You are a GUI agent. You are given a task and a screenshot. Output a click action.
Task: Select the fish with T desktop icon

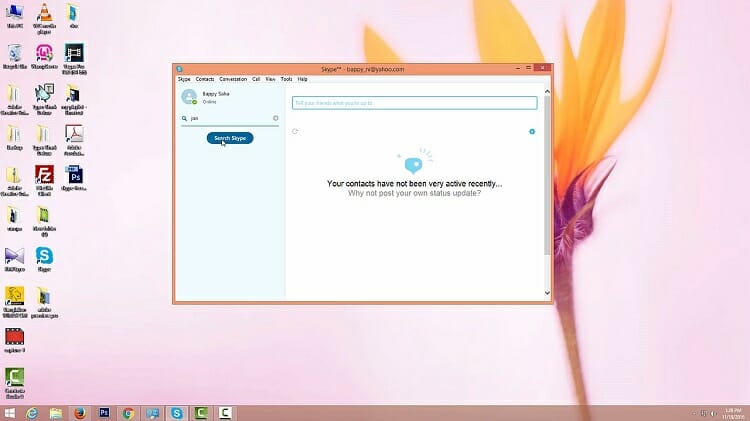(44, 100)
